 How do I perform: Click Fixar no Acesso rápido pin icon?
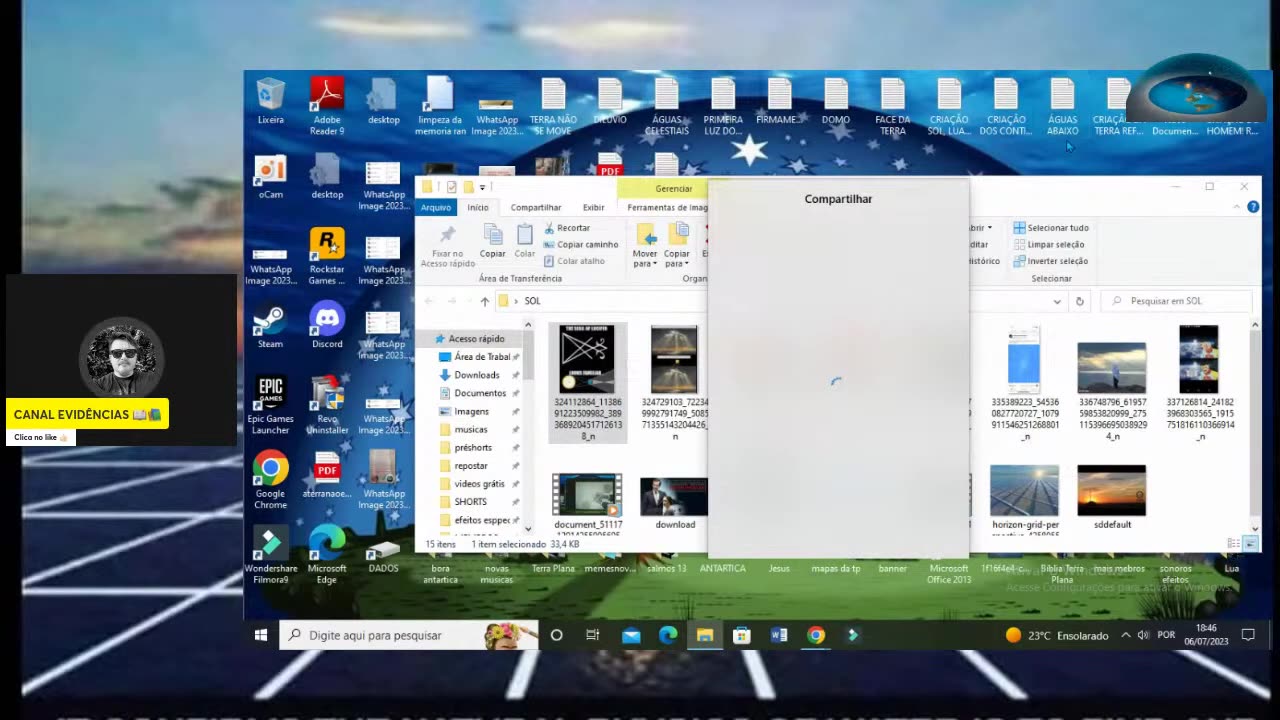(x=448, y=246)
